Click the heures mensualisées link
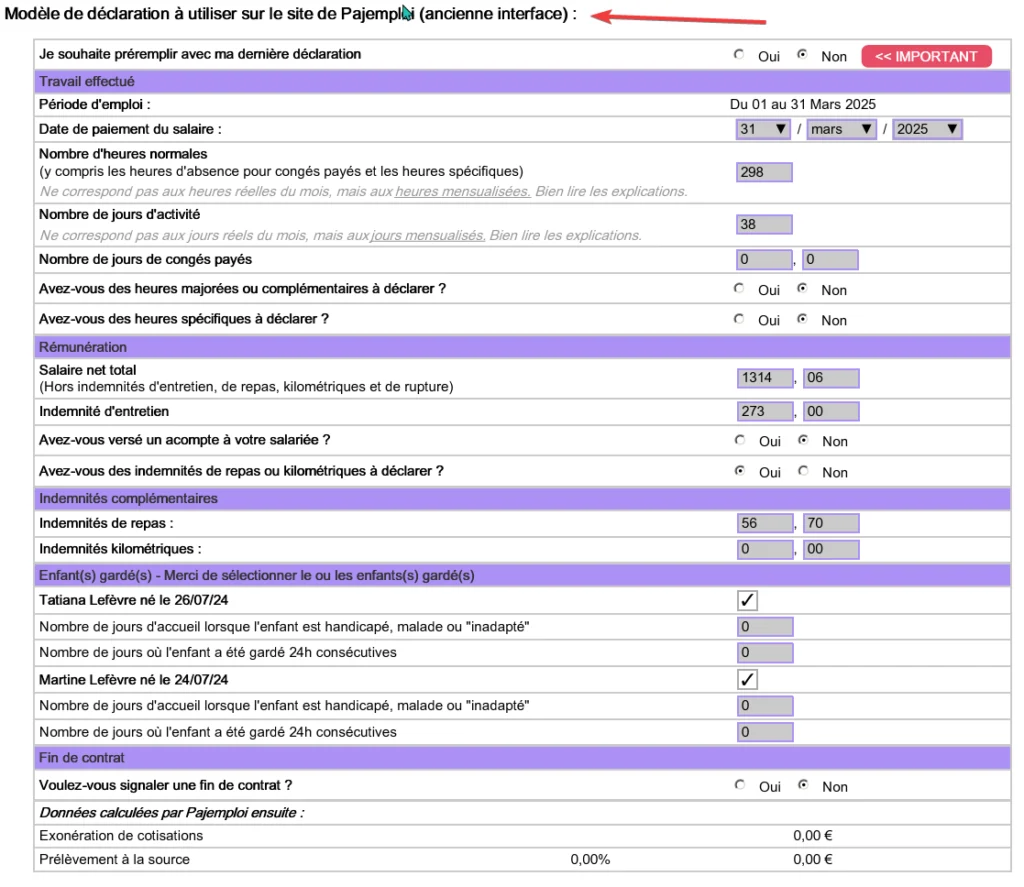1024x887 pixels. point(462,191)
